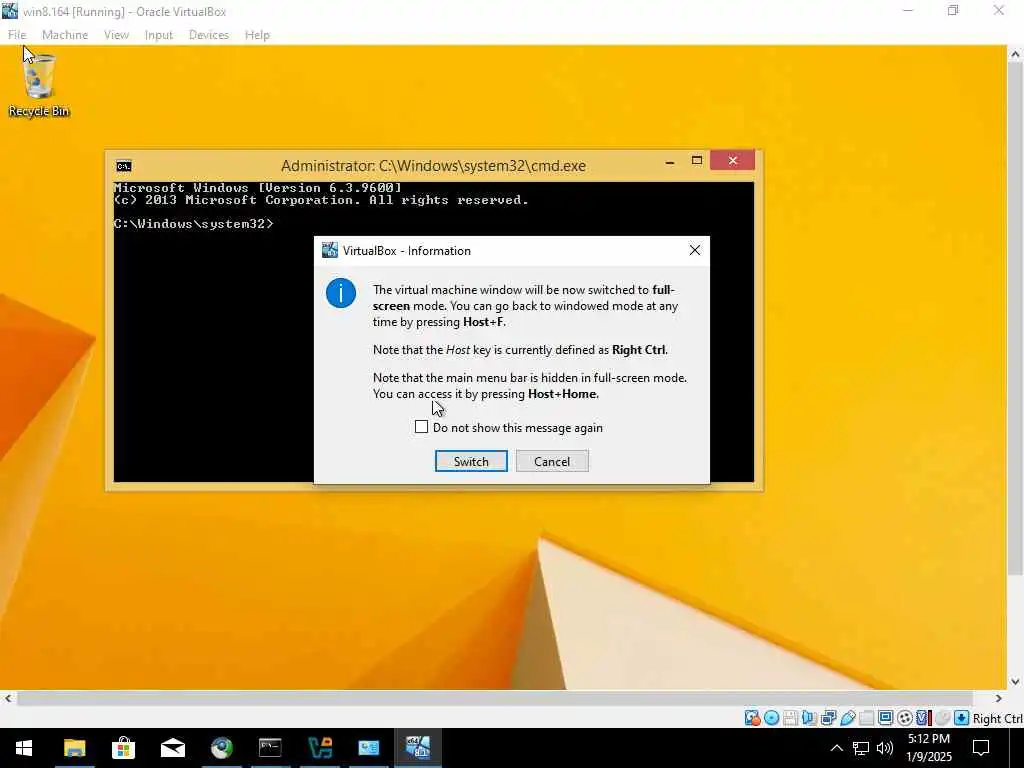This screenshot has height=768, width=1024.
Task: Open the Machine menu
Action: coord(65,35)
